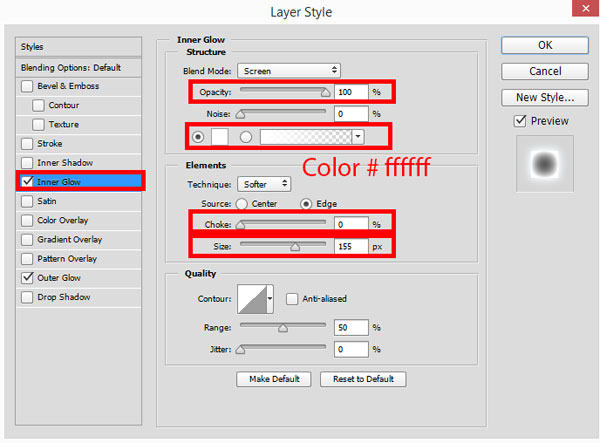Select the gradient radio button

(x=246, y=137)
